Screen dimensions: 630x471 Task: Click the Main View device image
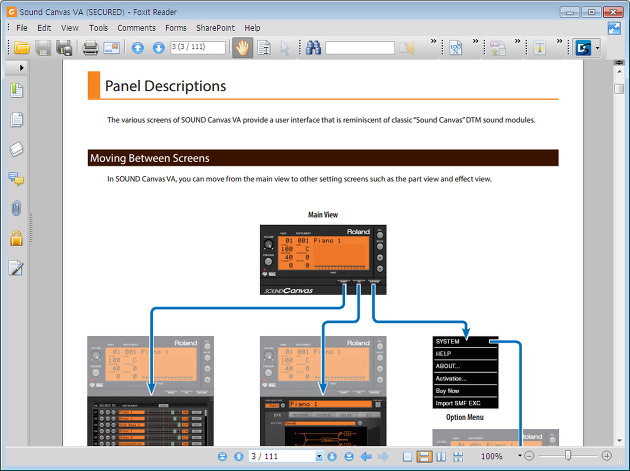(323, 260)
